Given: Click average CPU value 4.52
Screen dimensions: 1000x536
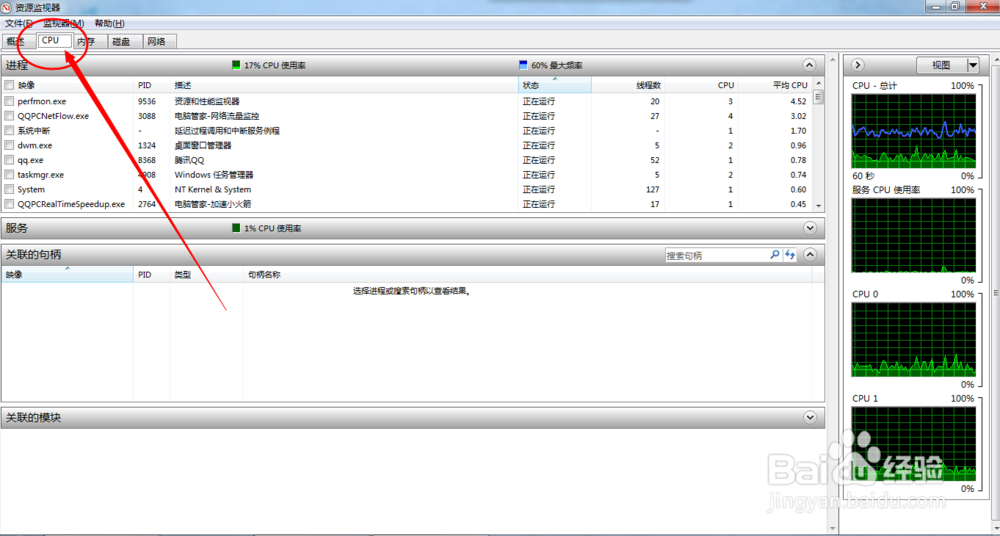Looking at the screenshot, I should point(798,101).
